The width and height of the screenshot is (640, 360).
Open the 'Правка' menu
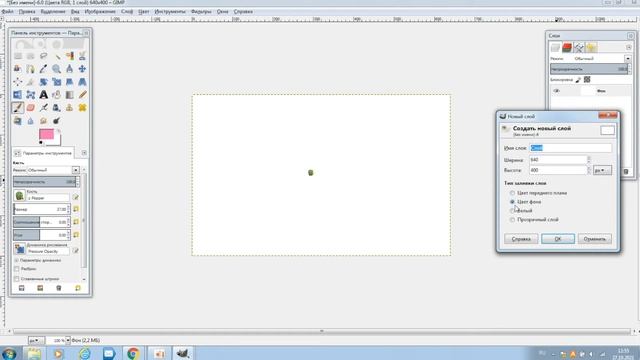coord(27,12)
